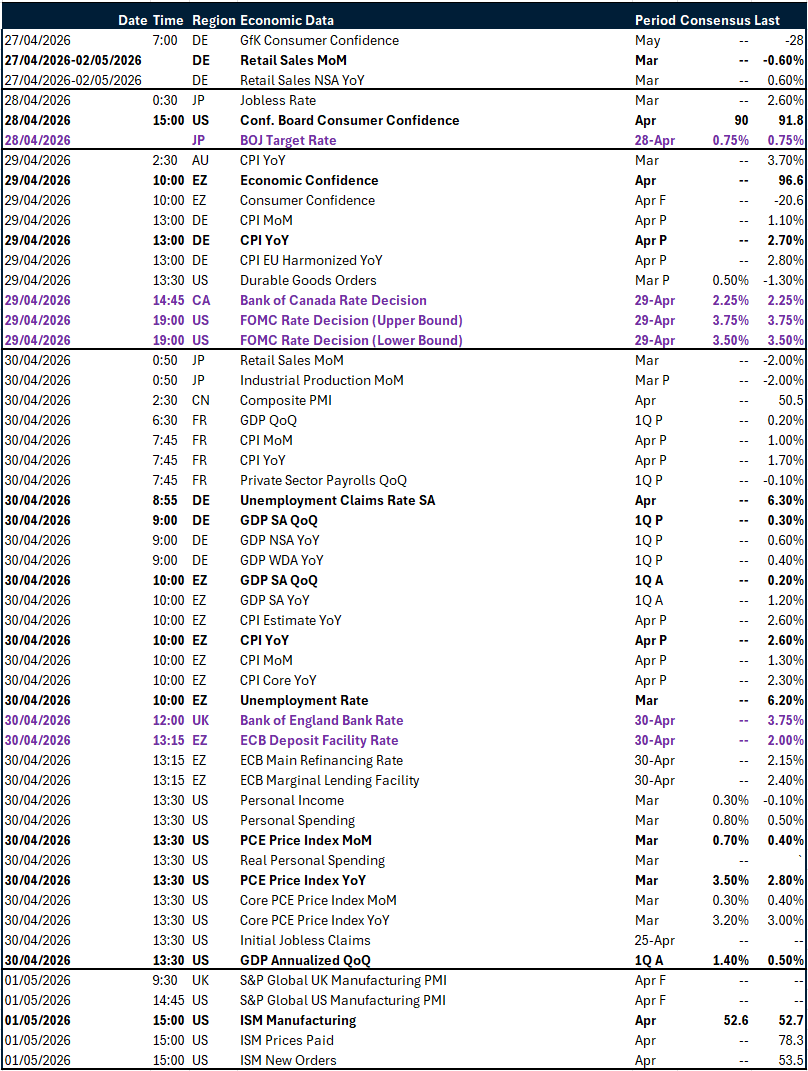Click the Date column header

coord(132,19)
